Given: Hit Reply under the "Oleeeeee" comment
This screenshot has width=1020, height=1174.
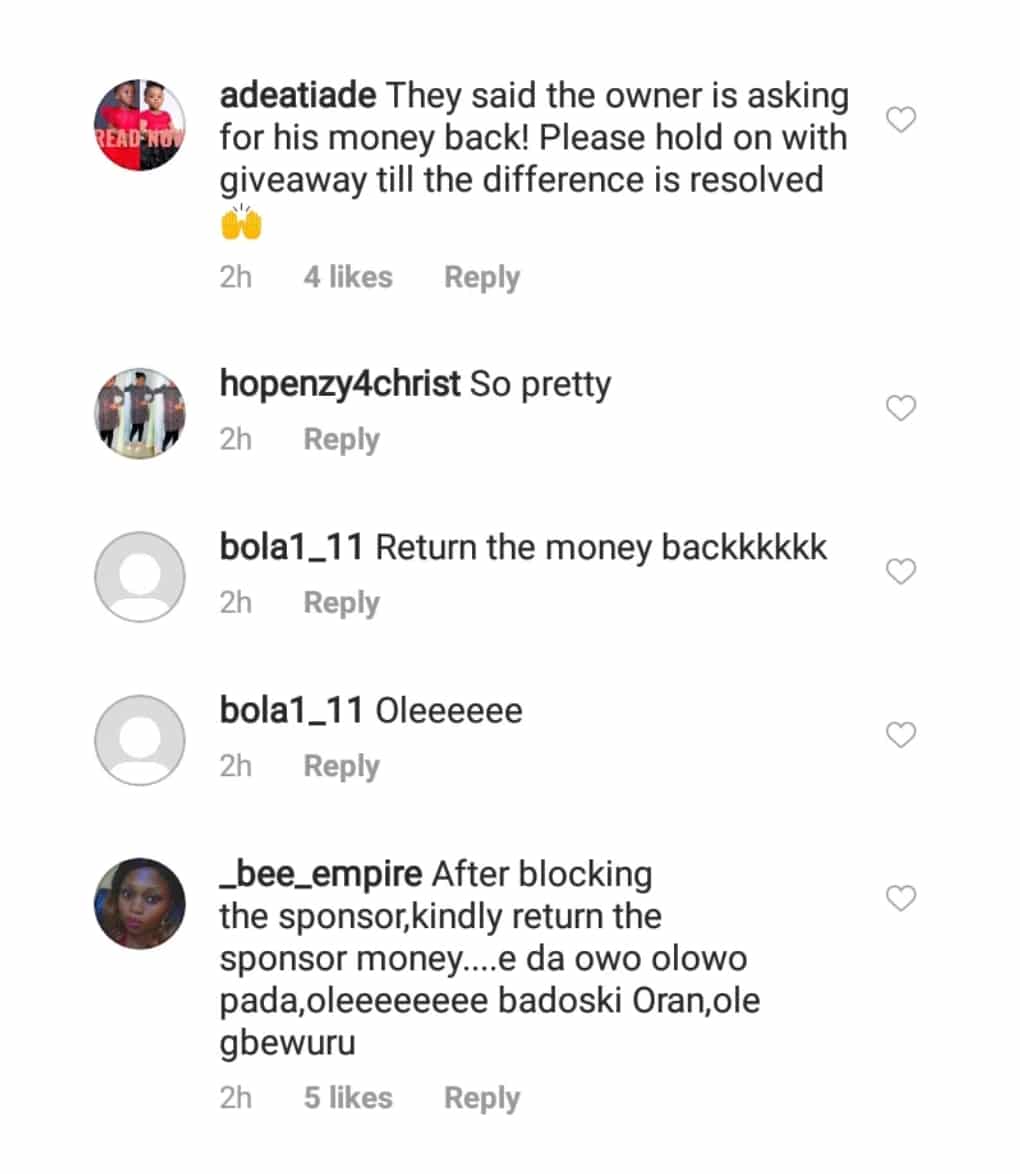Looking at the screenshot, I should [341, 767].
